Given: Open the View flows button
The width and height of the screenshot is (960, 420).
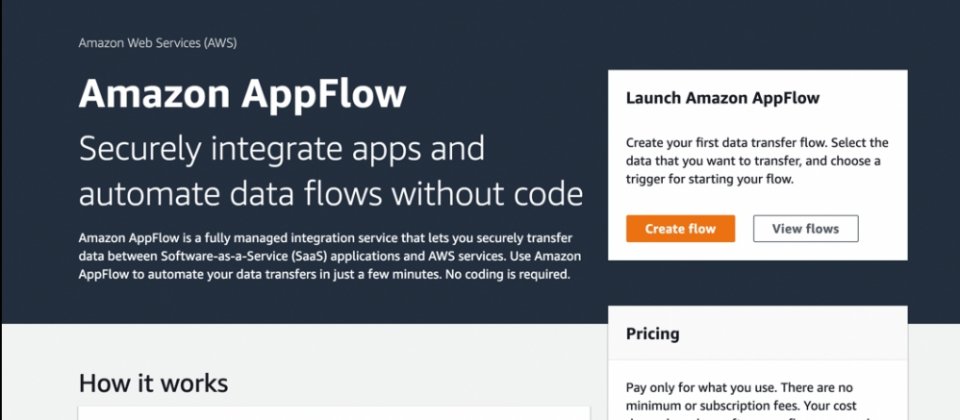Looking at the screenshot, I should tap(805, 228).
